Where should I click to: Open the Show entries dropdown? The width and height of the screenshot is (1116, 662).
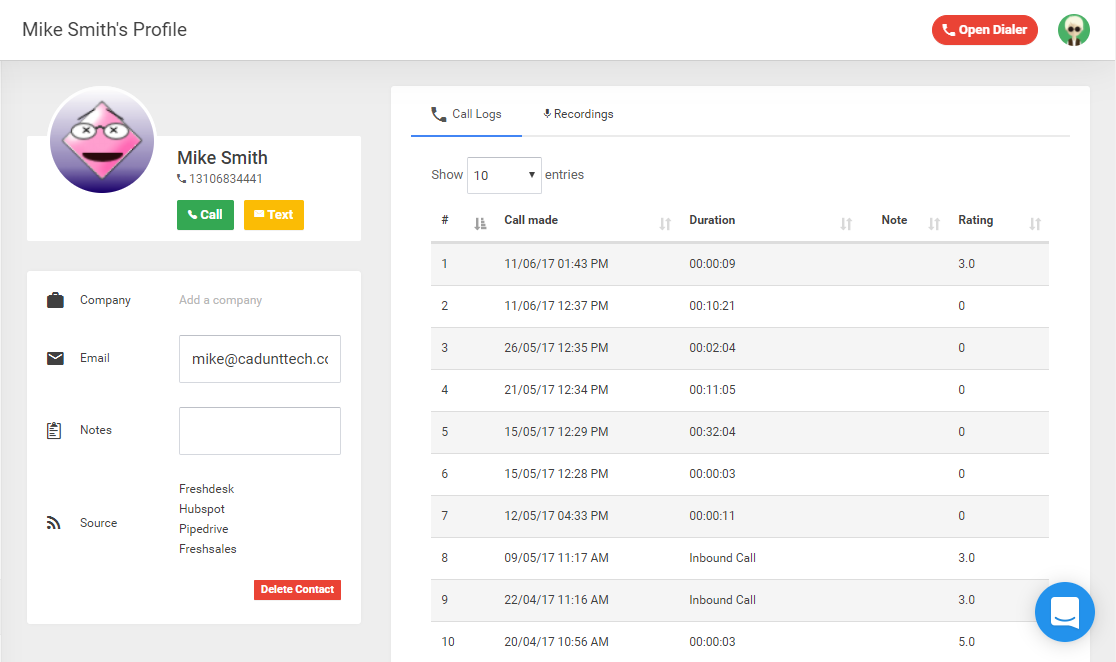[x=504, y=175]
